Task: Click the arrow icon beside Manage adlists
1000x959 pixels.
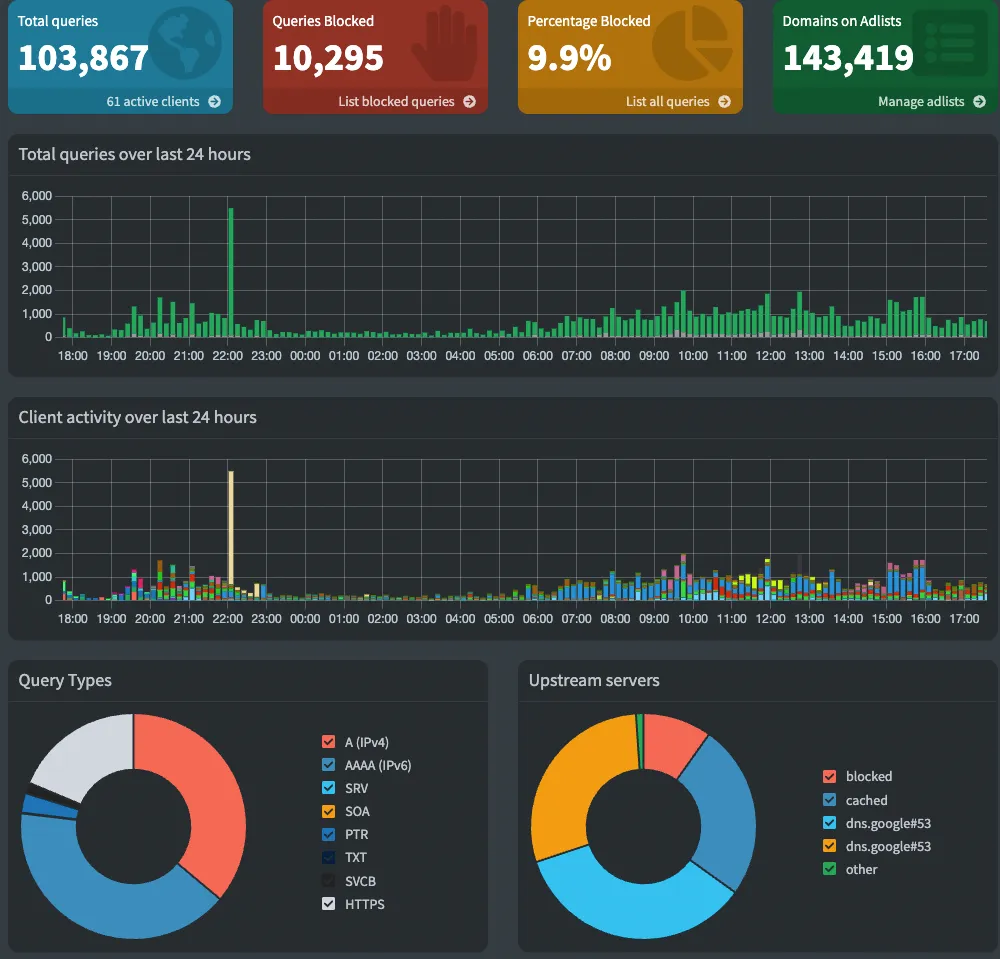Action: click(980, 101)
